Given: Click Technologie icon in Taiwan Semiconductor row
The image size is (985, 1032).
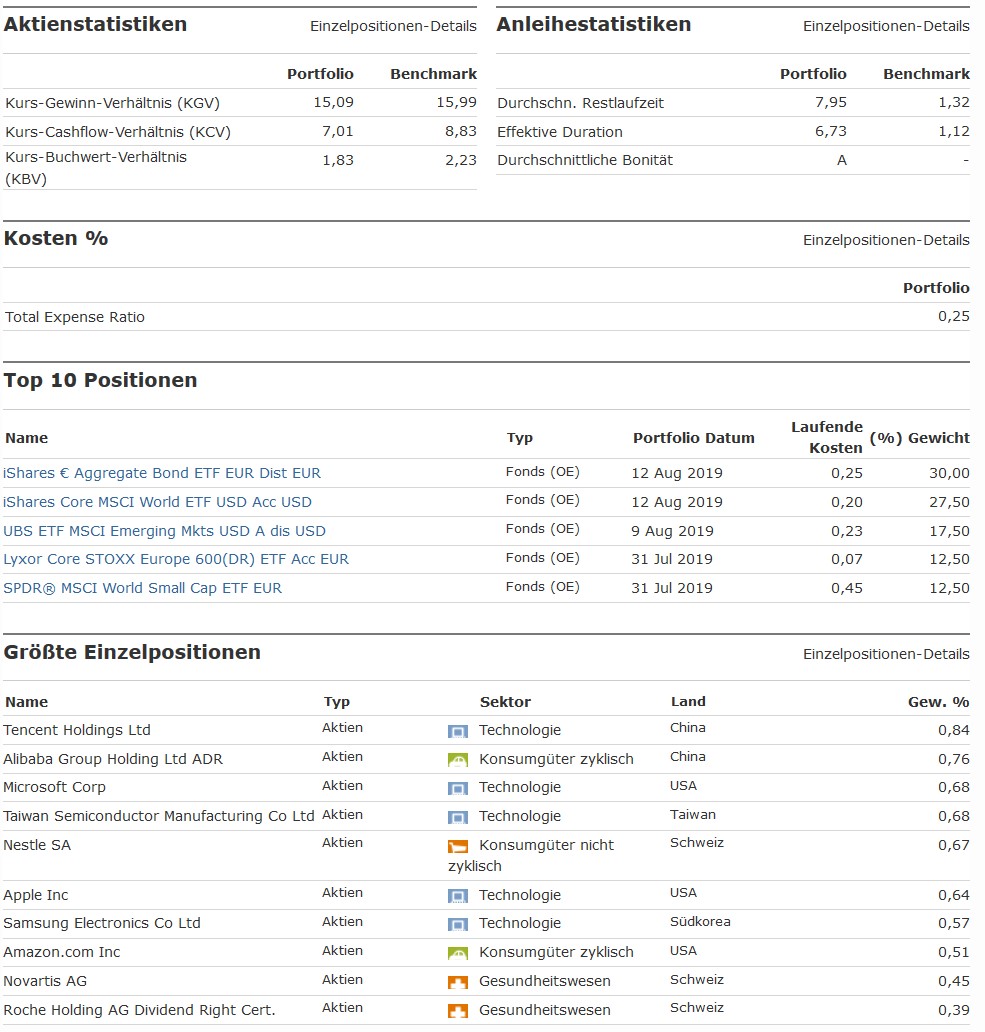Looking at the screenshot, I should 458,817.
